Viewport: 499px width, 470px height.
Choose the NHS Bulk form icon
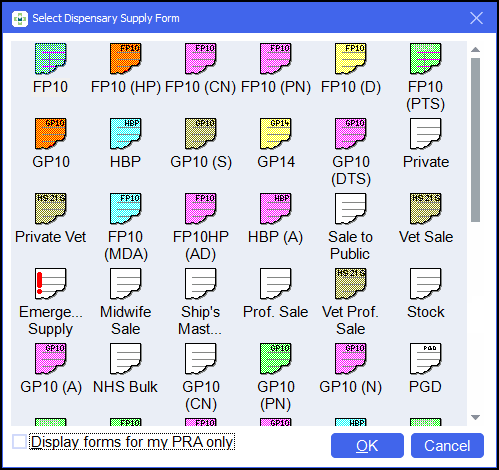coord(126,359)
